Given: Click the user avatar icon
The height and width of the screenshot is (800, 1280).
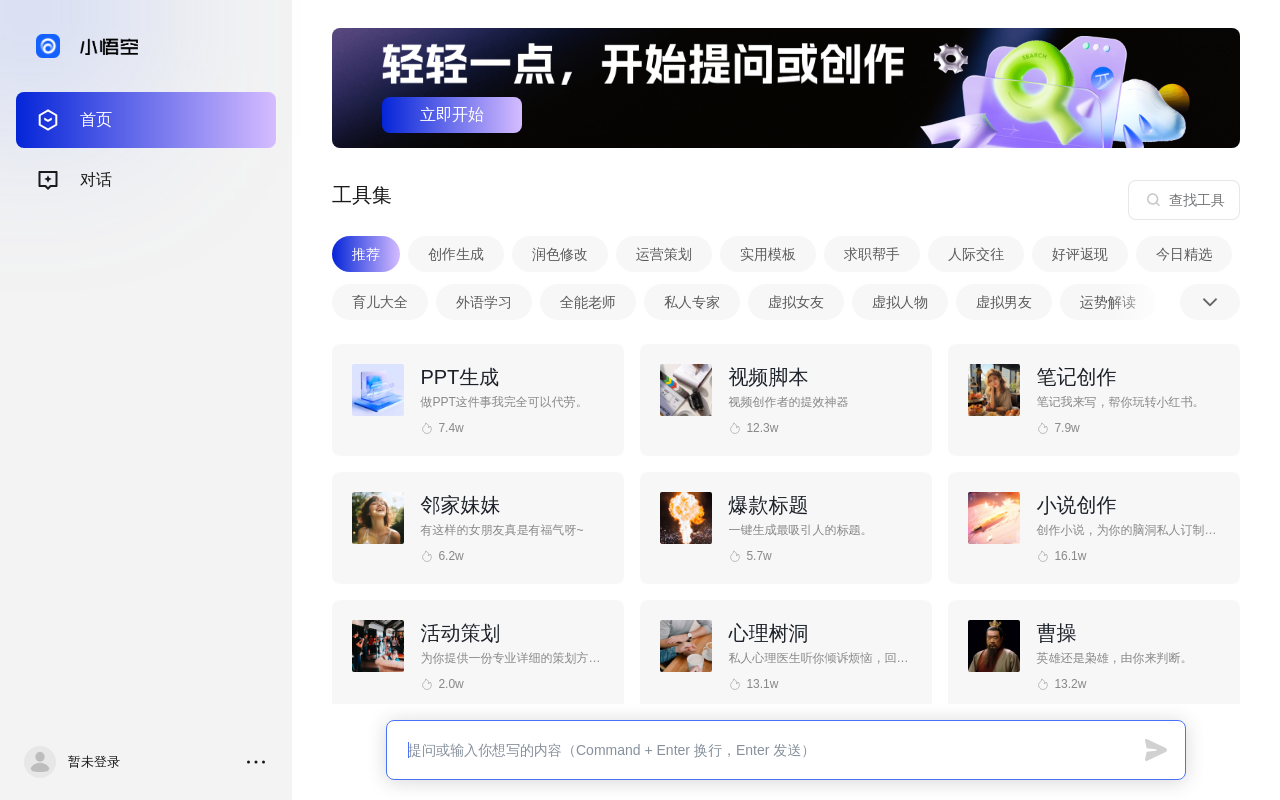Looking at the screenshot, I should 40,762.
